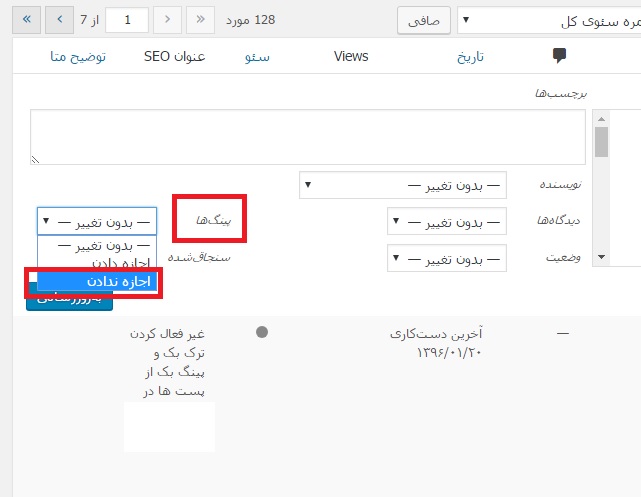Click the صافی filter button

coord(424,20)
